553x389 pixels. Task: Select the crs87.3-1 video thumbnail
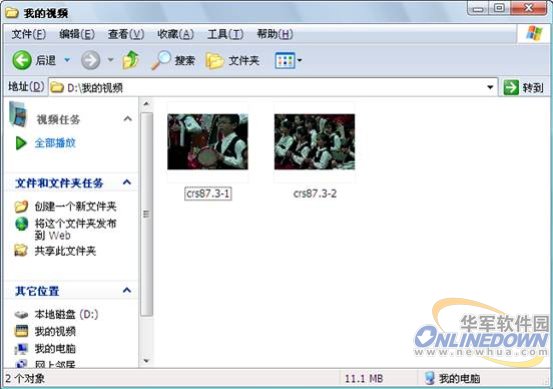pyautogui.click(x=208, y=142)
